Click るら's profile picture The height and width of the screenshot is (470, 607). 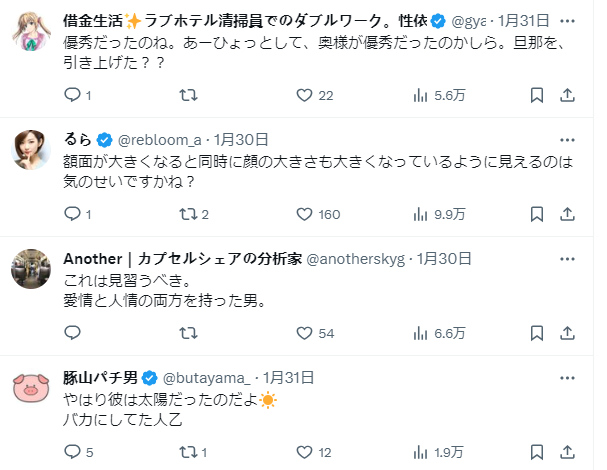click(32, 150)
